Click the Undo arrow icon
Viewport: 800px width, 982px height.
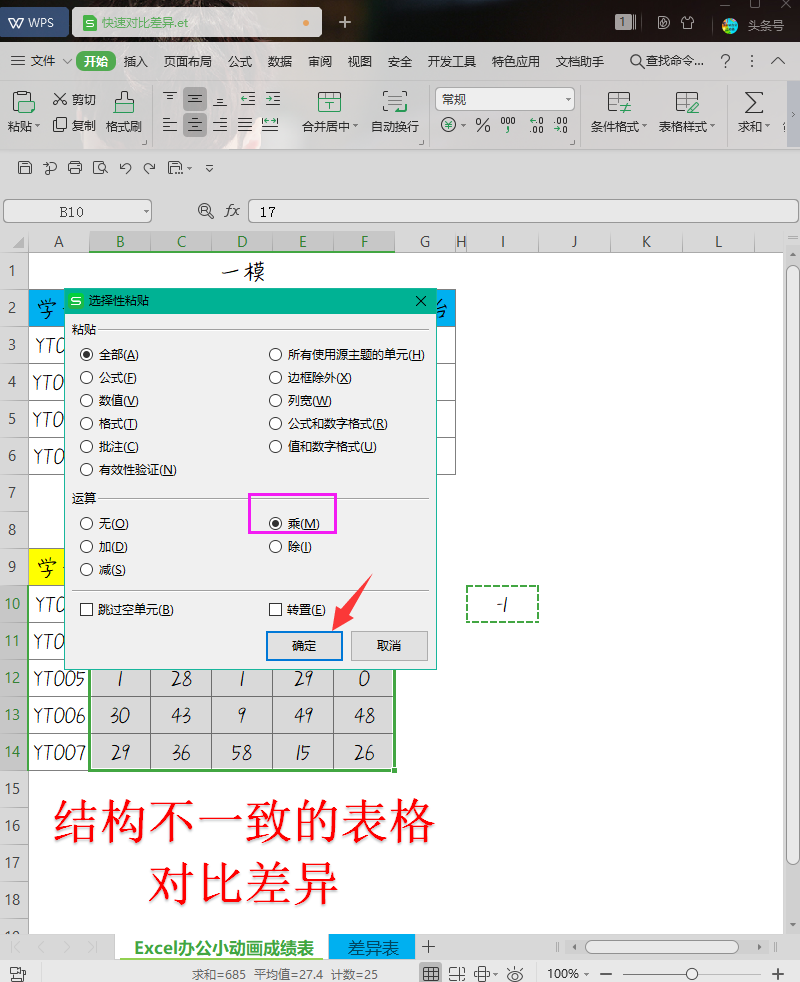pyautogui.click(x=125, y=167)
